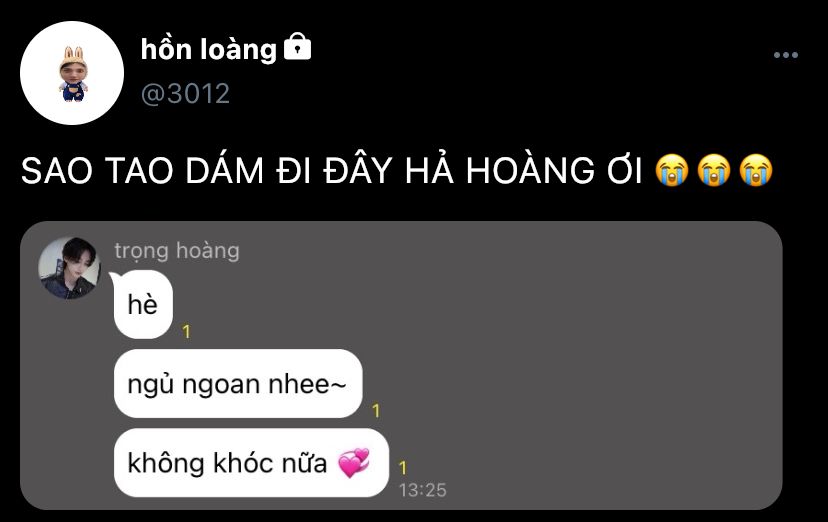
Task: Select the "không khóc nữa" message bubble
Action: [x=251, y=463]
